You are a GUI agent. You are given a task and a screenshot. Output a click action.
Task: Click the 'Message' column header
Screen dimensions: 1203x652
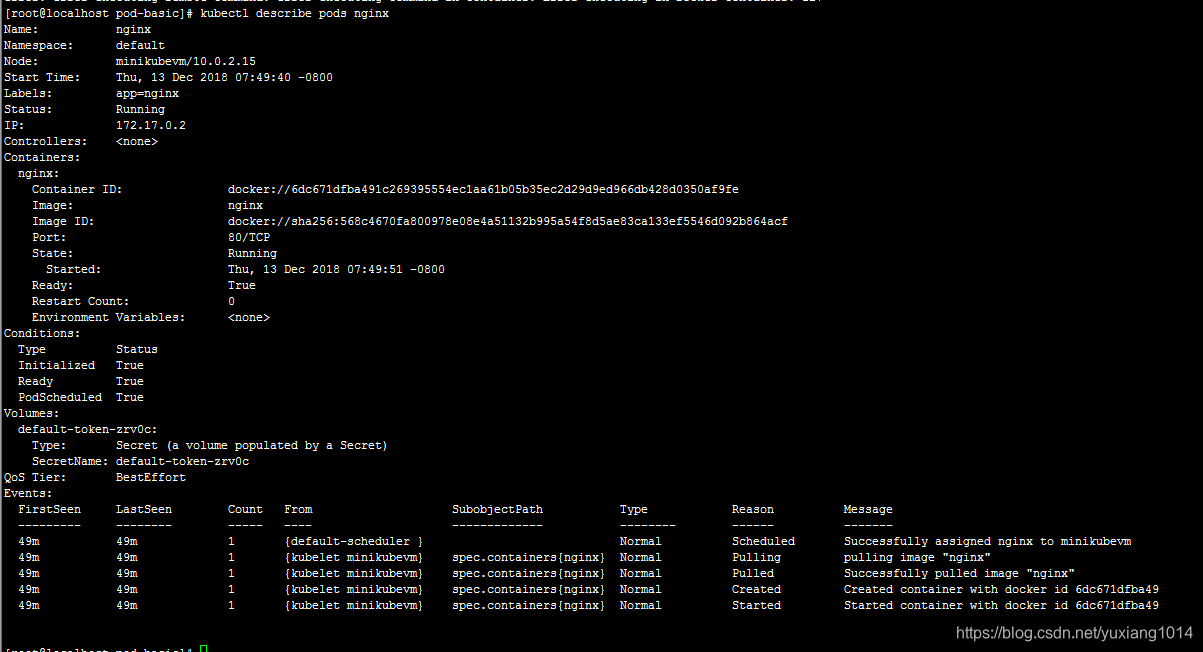point(868,509)
